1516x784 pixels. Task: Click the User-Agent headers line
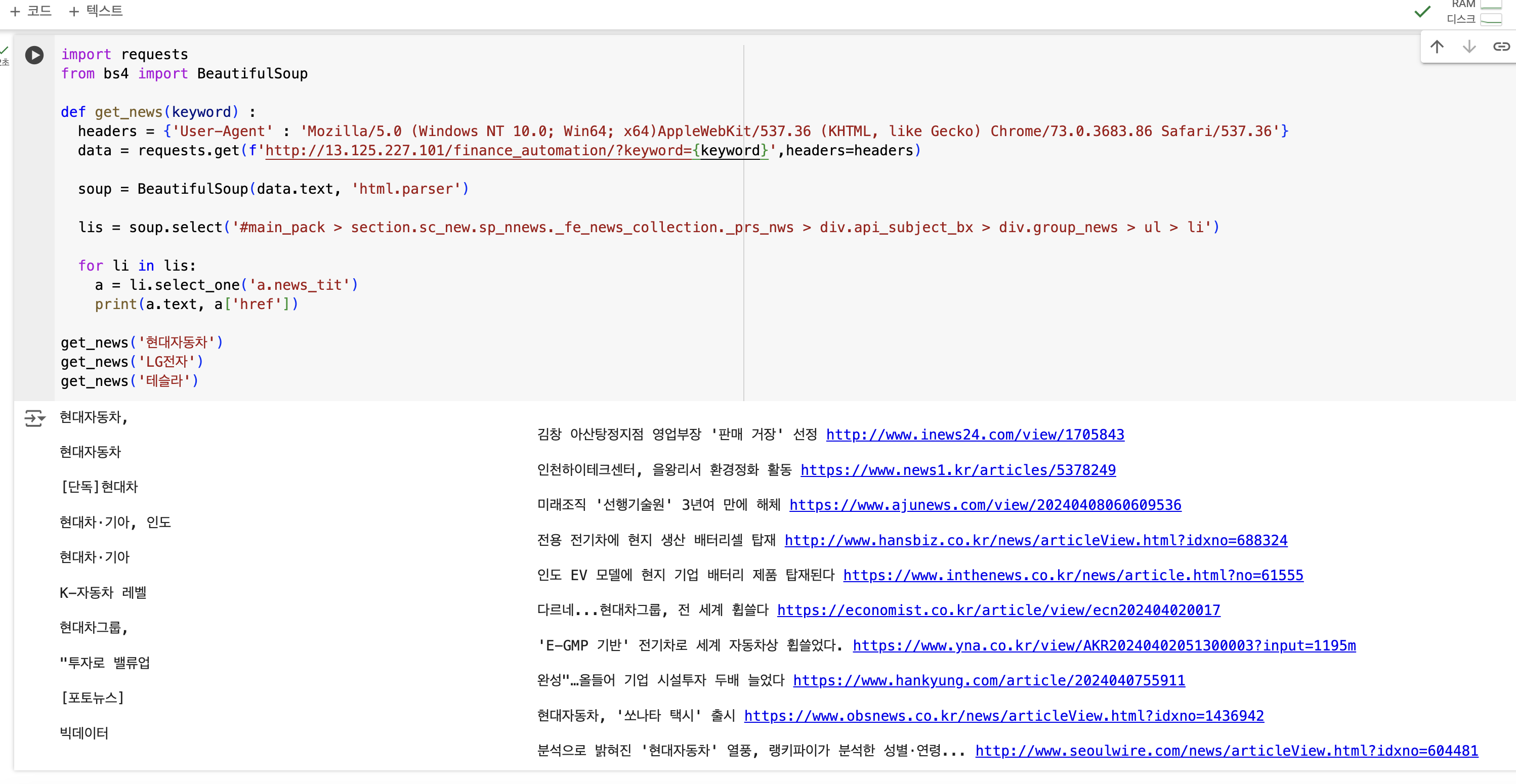pyautogui.click(x=683, y=132)
